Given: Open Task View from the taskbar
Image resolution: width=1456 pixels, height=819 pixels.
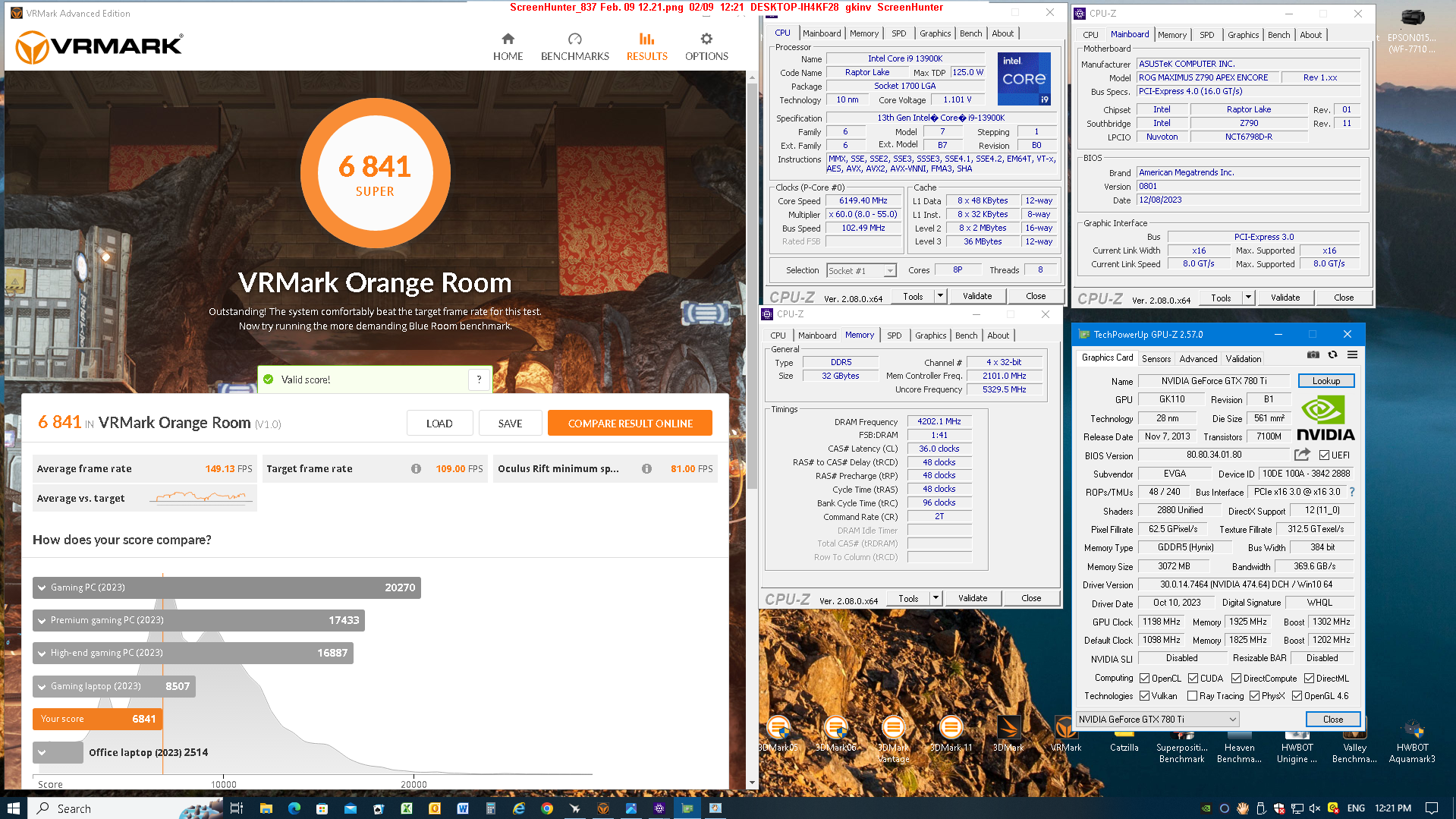Looking at the screenshot, I should tap(237, 808).
